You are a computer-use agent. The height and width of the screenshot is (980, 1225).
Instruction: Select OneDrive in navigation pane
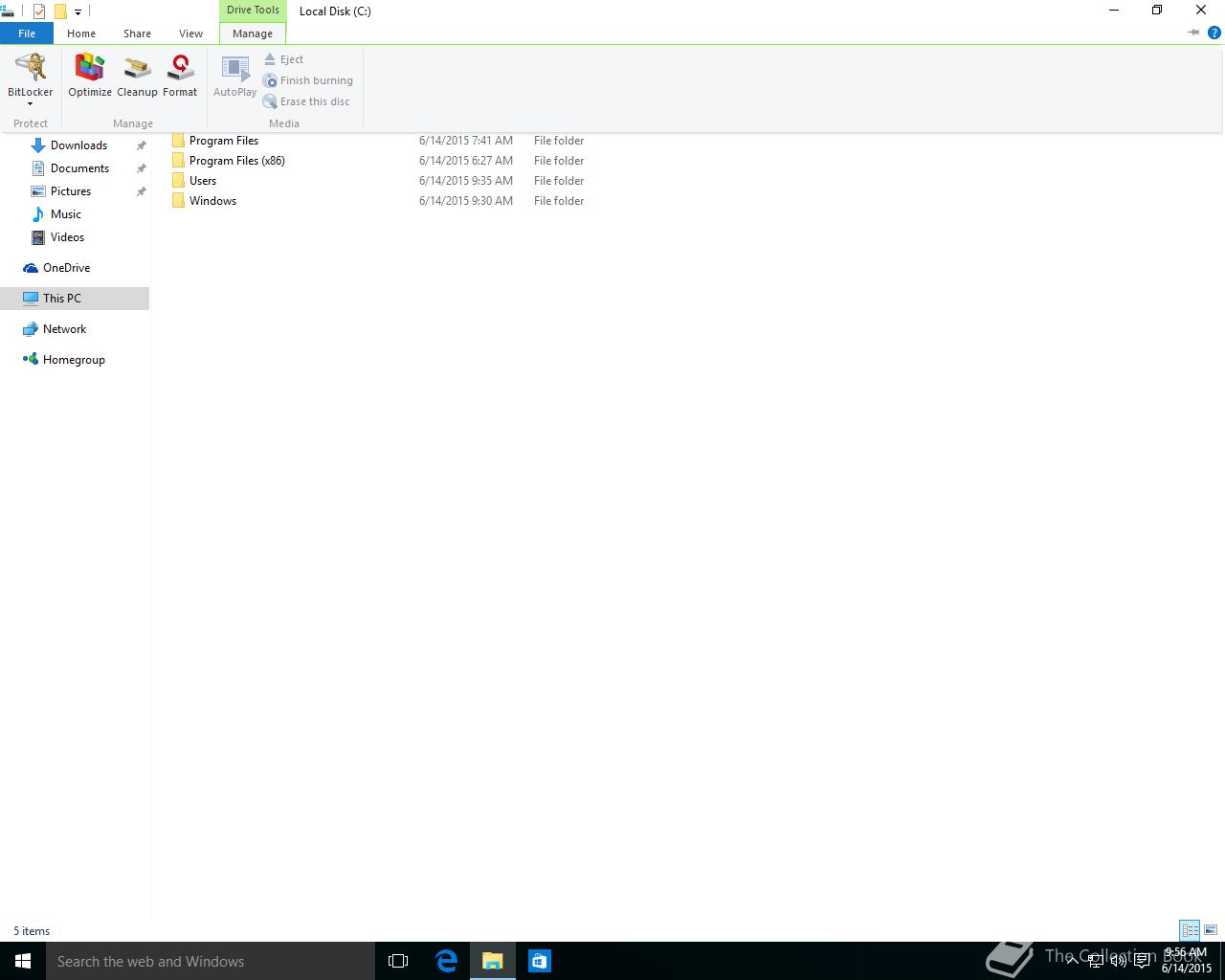point(66,268)
